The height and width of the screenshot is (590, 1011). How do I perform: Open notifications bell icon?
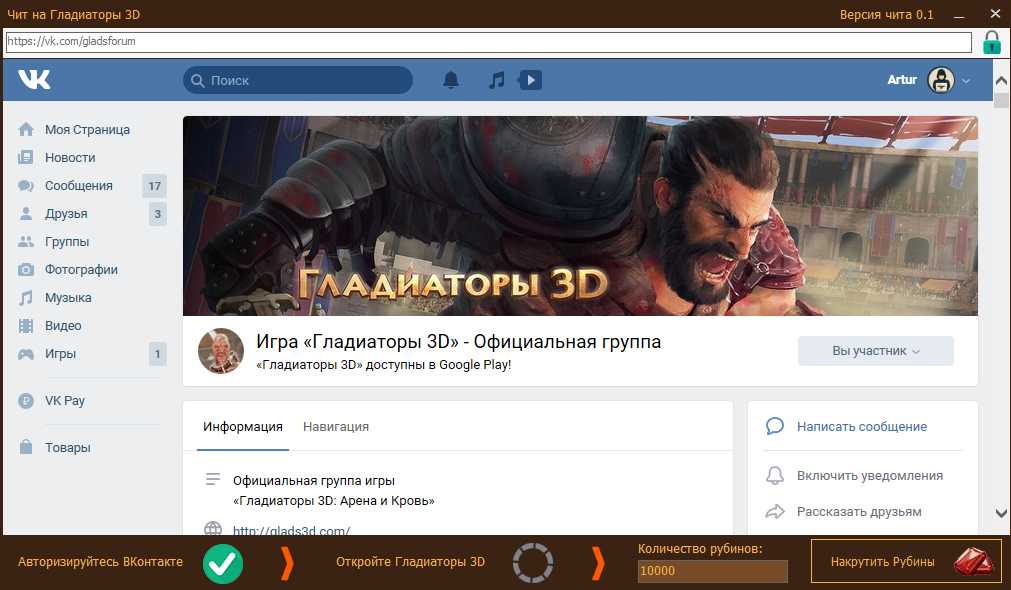451,80
